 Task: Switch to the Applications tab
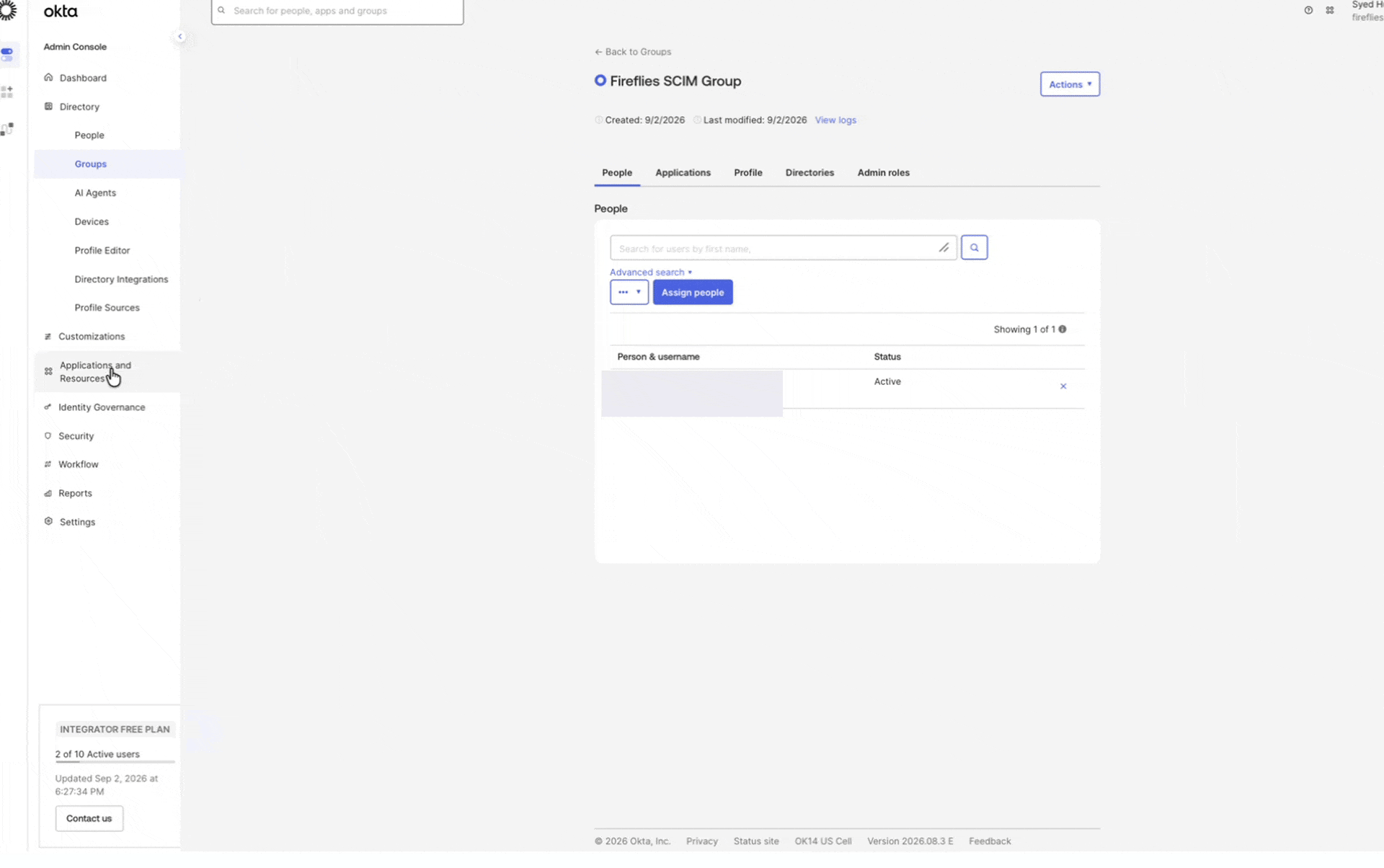coord(683,173)
